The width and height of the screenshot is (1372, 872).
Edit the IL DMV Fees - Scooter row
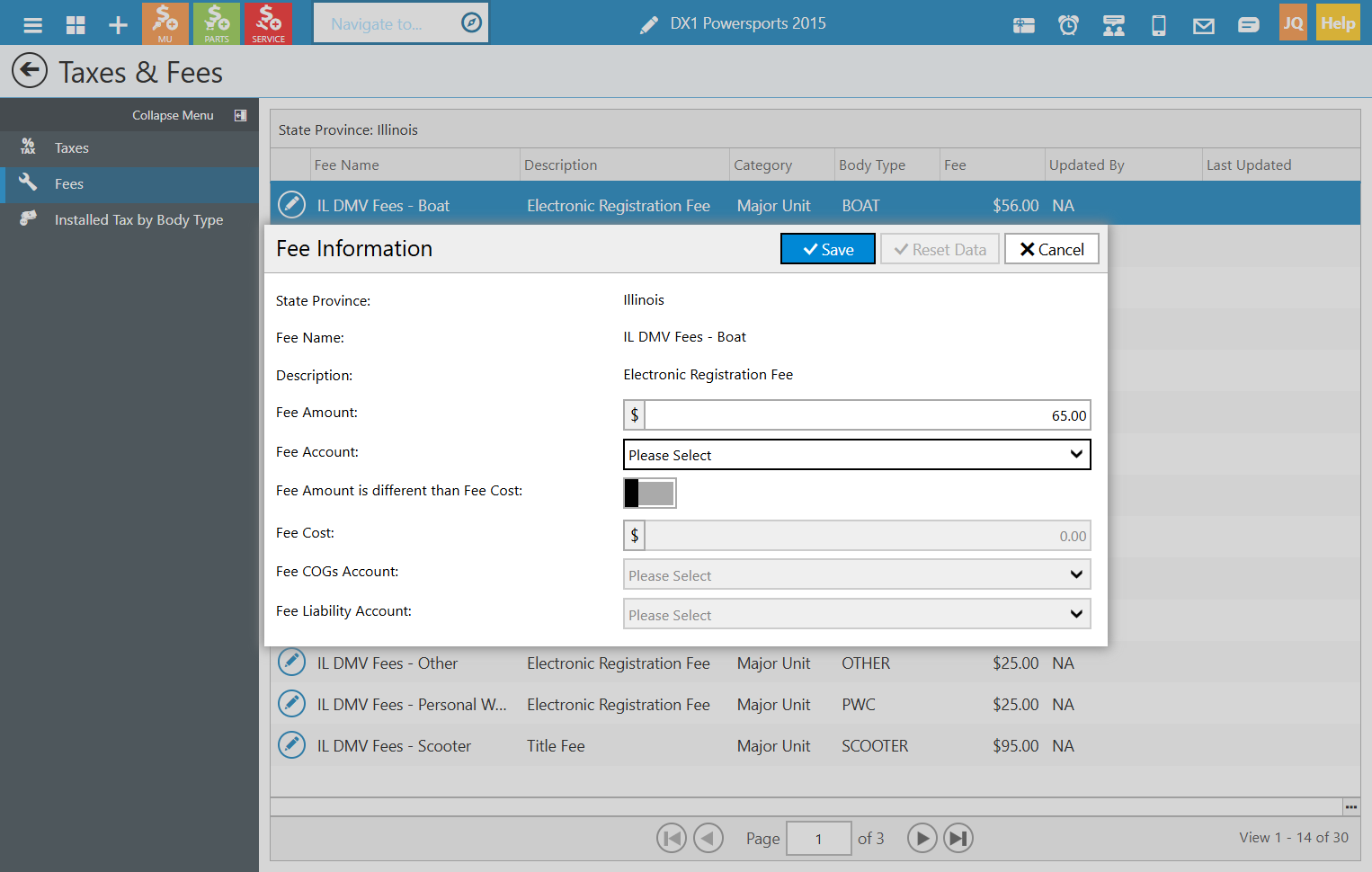pyautogui.click(x=291, y=744)
